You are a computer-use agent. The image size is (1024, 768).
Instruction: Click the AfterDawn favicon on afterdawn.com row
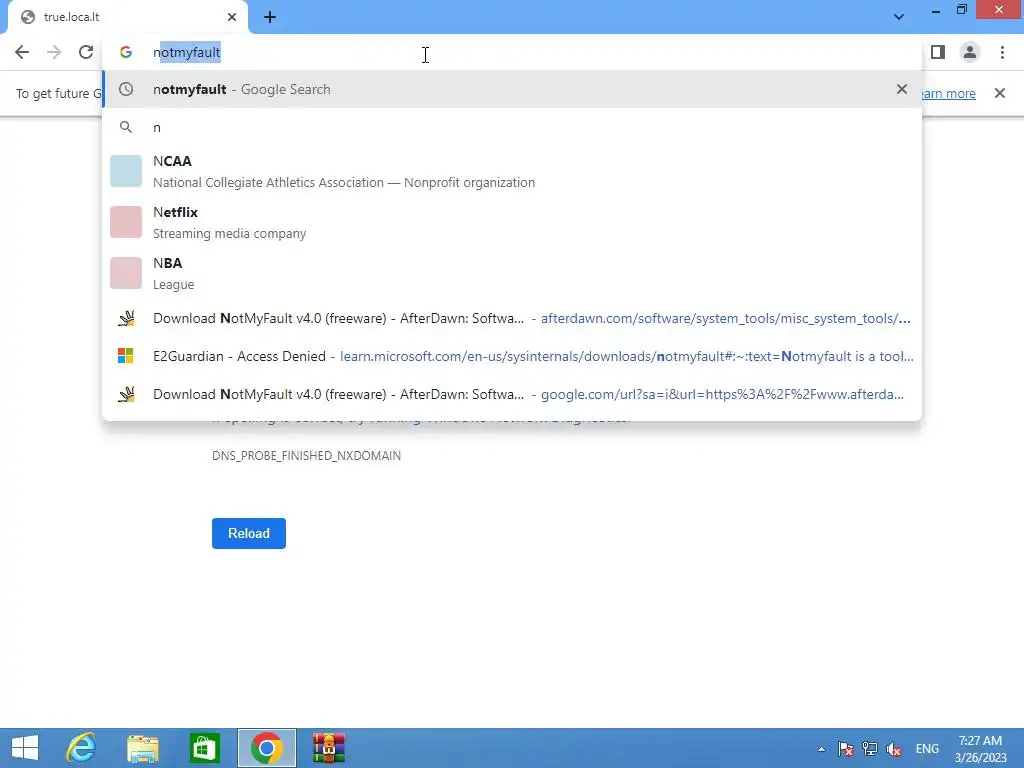pyautogui.click(x=126, y=318)
